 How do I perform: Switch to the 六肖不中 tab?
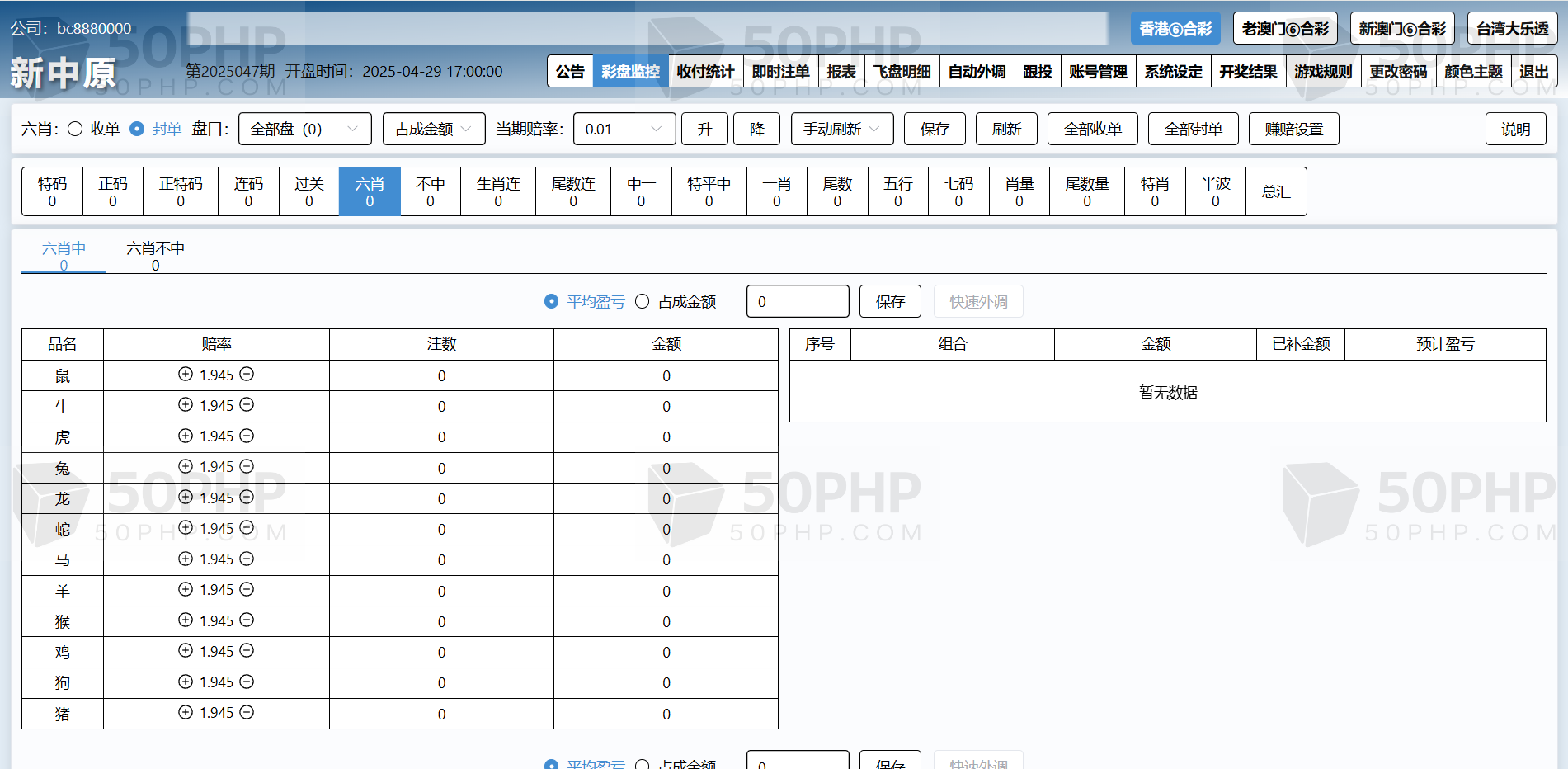[155, 255]
